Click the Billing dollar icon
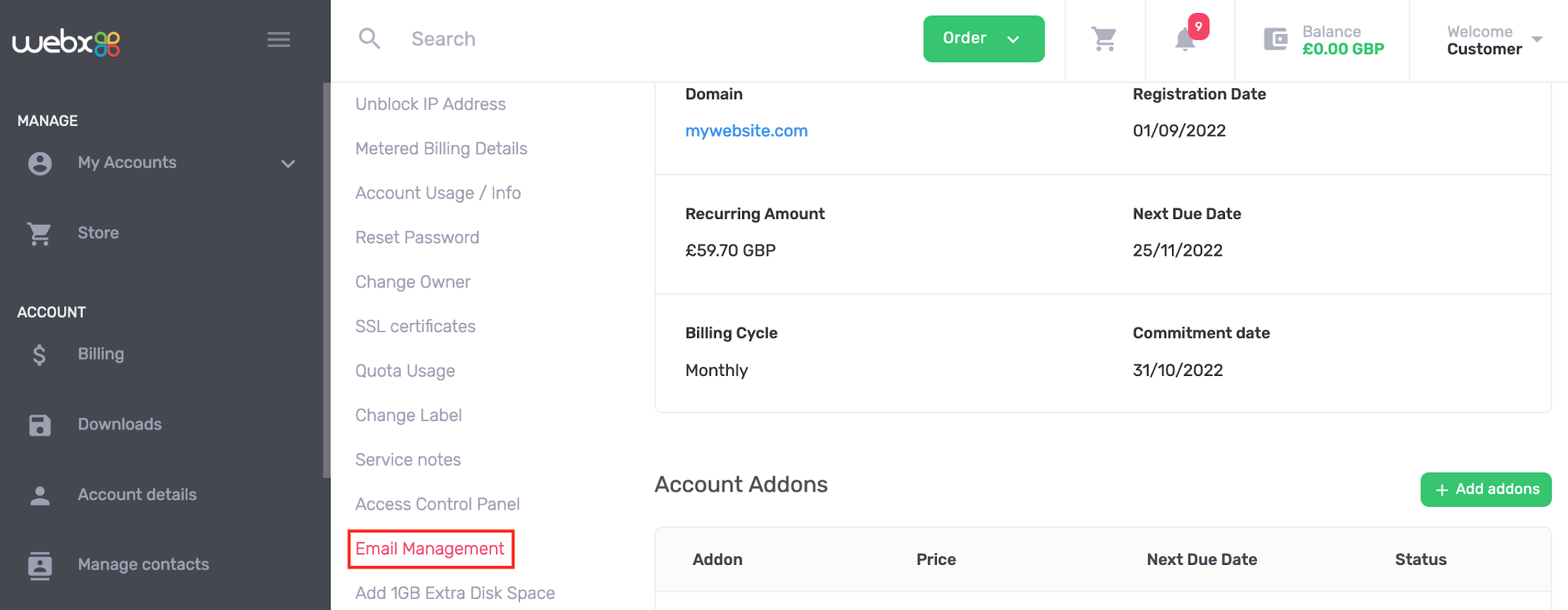 [39, 354]
